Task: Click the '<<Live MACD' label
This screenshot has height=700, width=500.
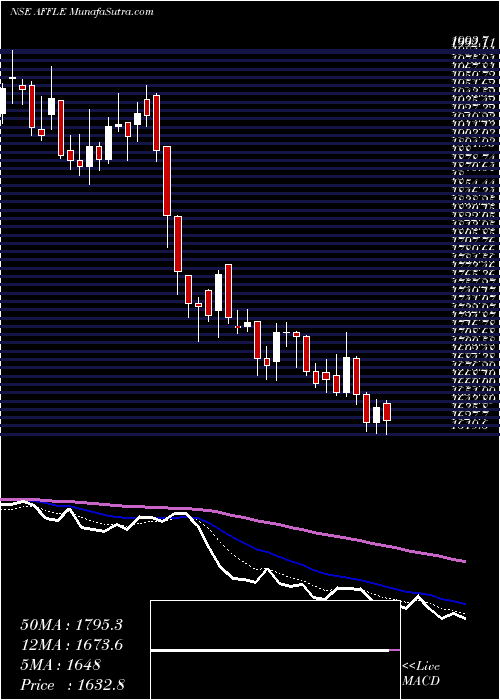Action: tap(421, 674)
